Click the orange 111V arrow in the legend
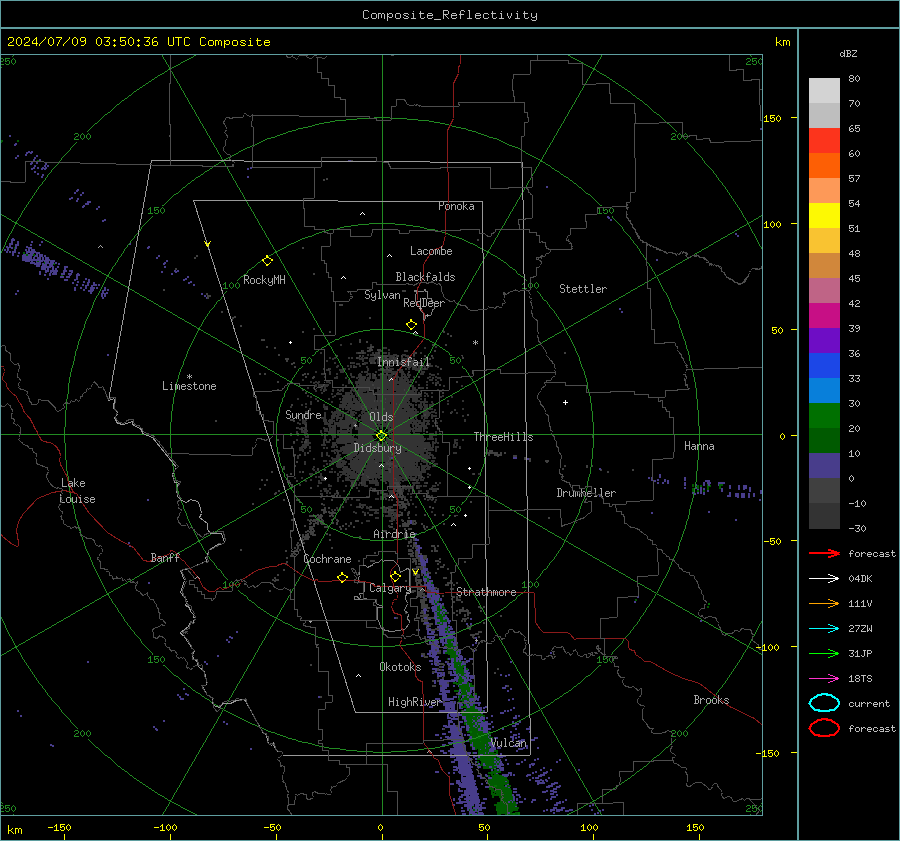The image size is (900, 841). point(824,603)
